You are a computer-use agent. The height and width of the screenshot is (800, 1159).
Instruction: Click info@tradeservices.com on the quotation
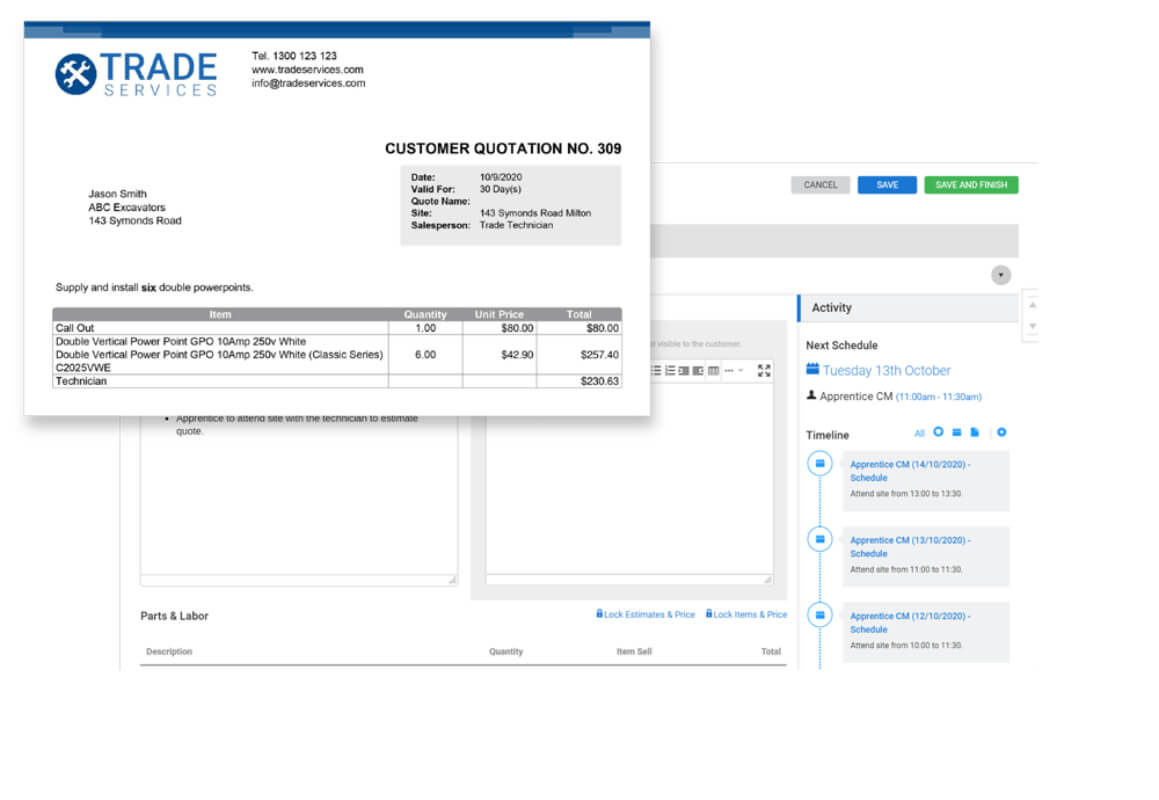point(308,83)
